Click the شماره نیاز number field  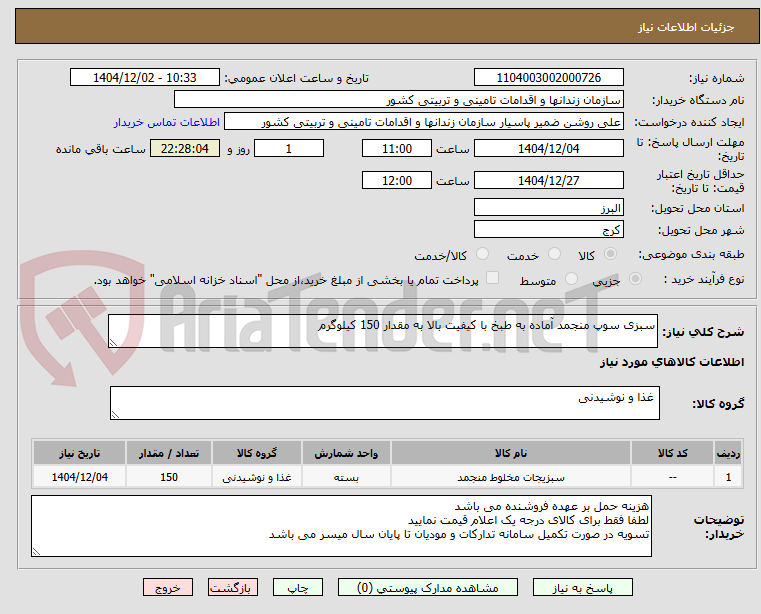[x=548, y=78]
